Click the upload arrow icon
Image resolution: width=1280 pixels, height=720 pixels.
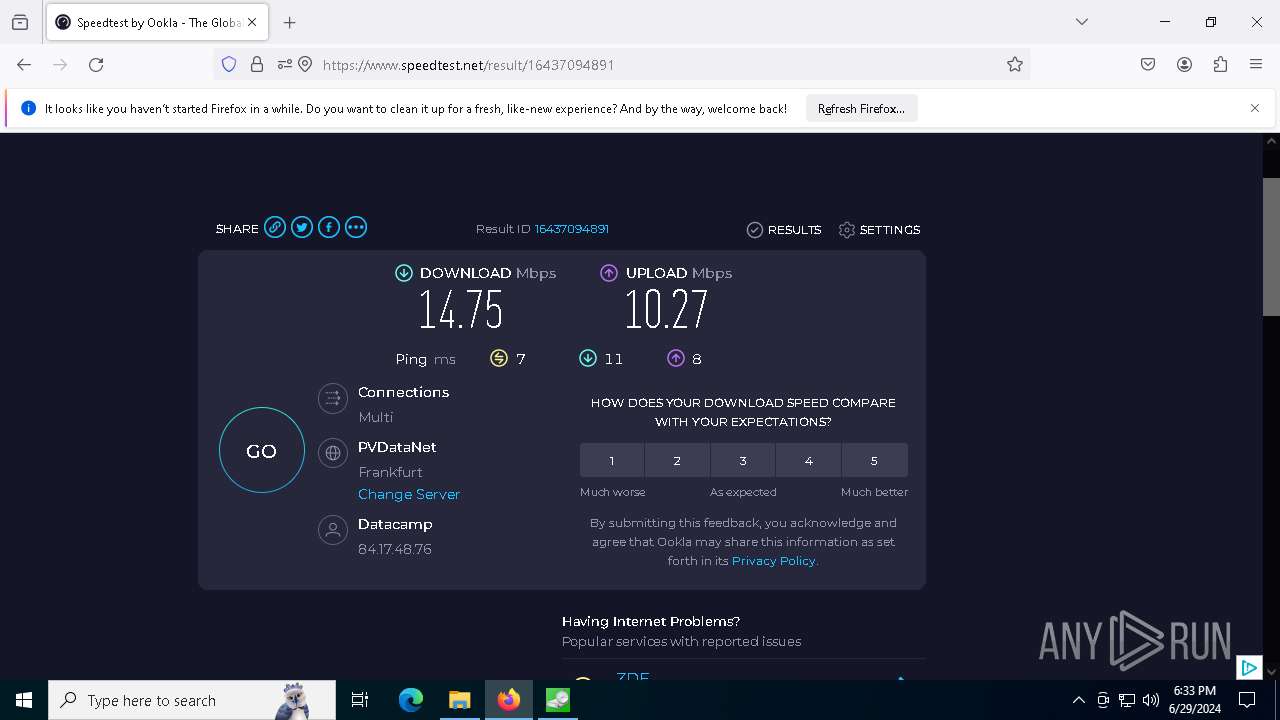(609, 273)
